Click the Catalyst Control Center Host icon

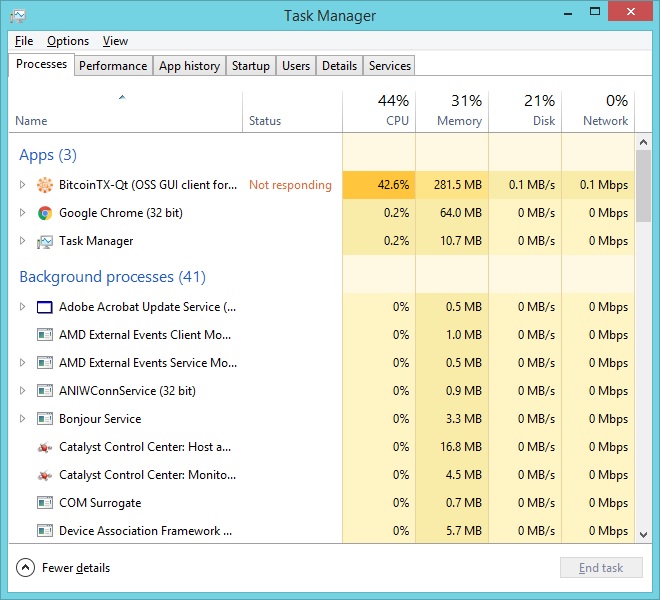pos(45,447)
